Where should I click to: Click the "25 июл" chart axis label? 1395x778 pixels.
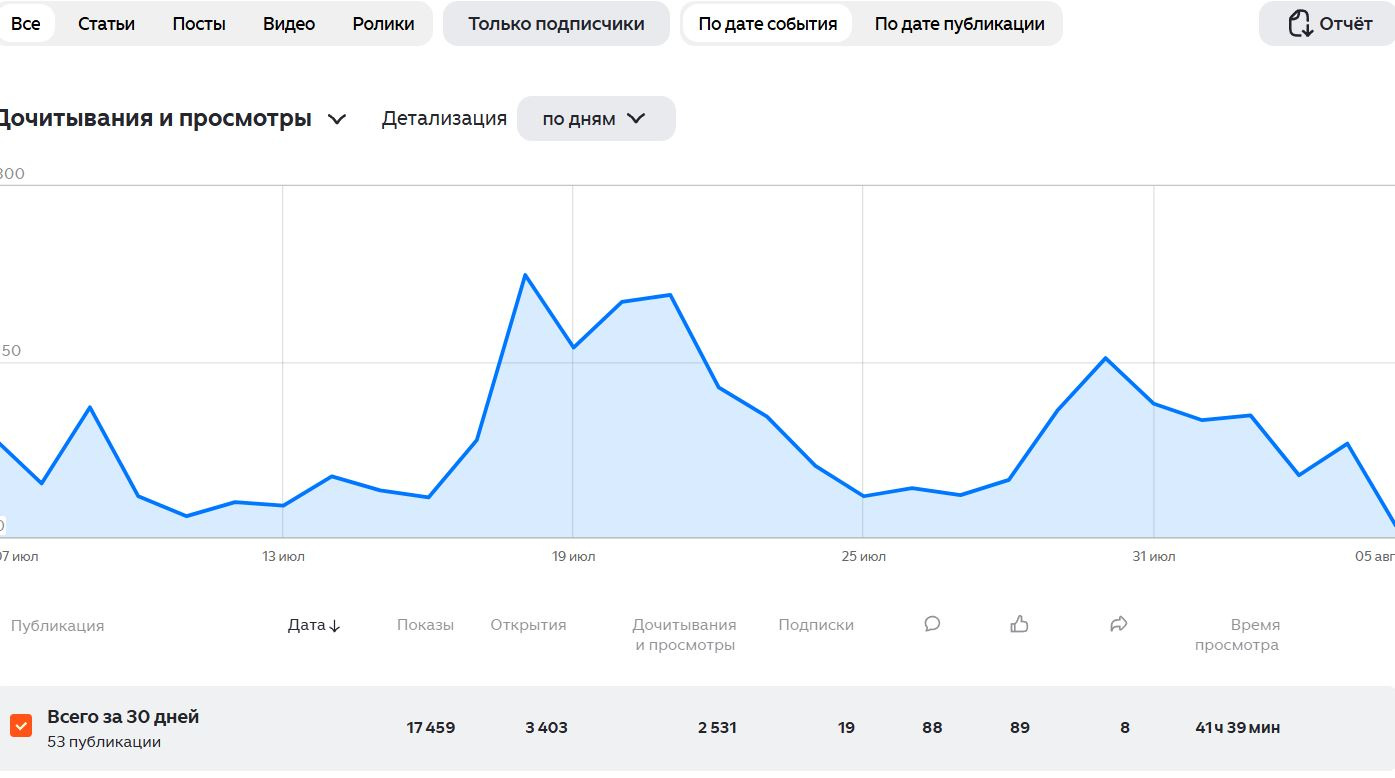[x=864, y=556]
